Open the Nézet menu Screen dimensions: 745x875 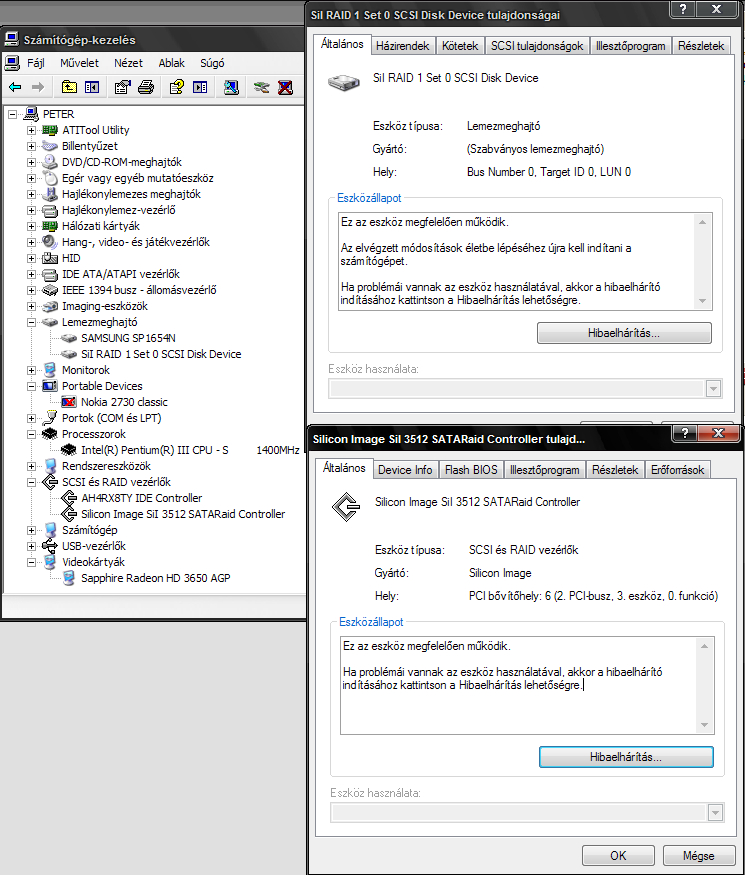128,63
